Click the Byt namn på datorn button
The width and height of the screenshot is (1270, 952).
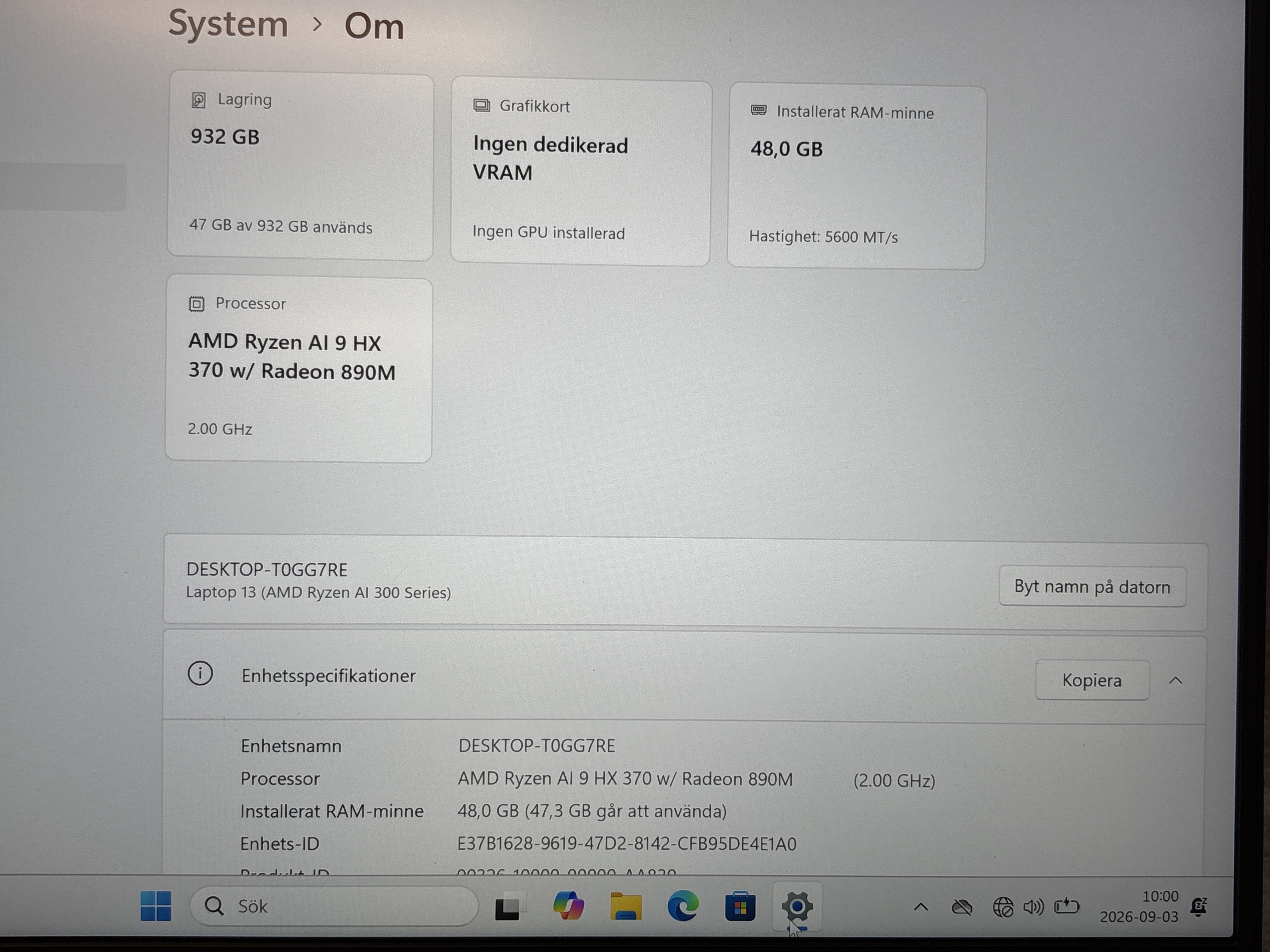click(x=1092, y=586)
